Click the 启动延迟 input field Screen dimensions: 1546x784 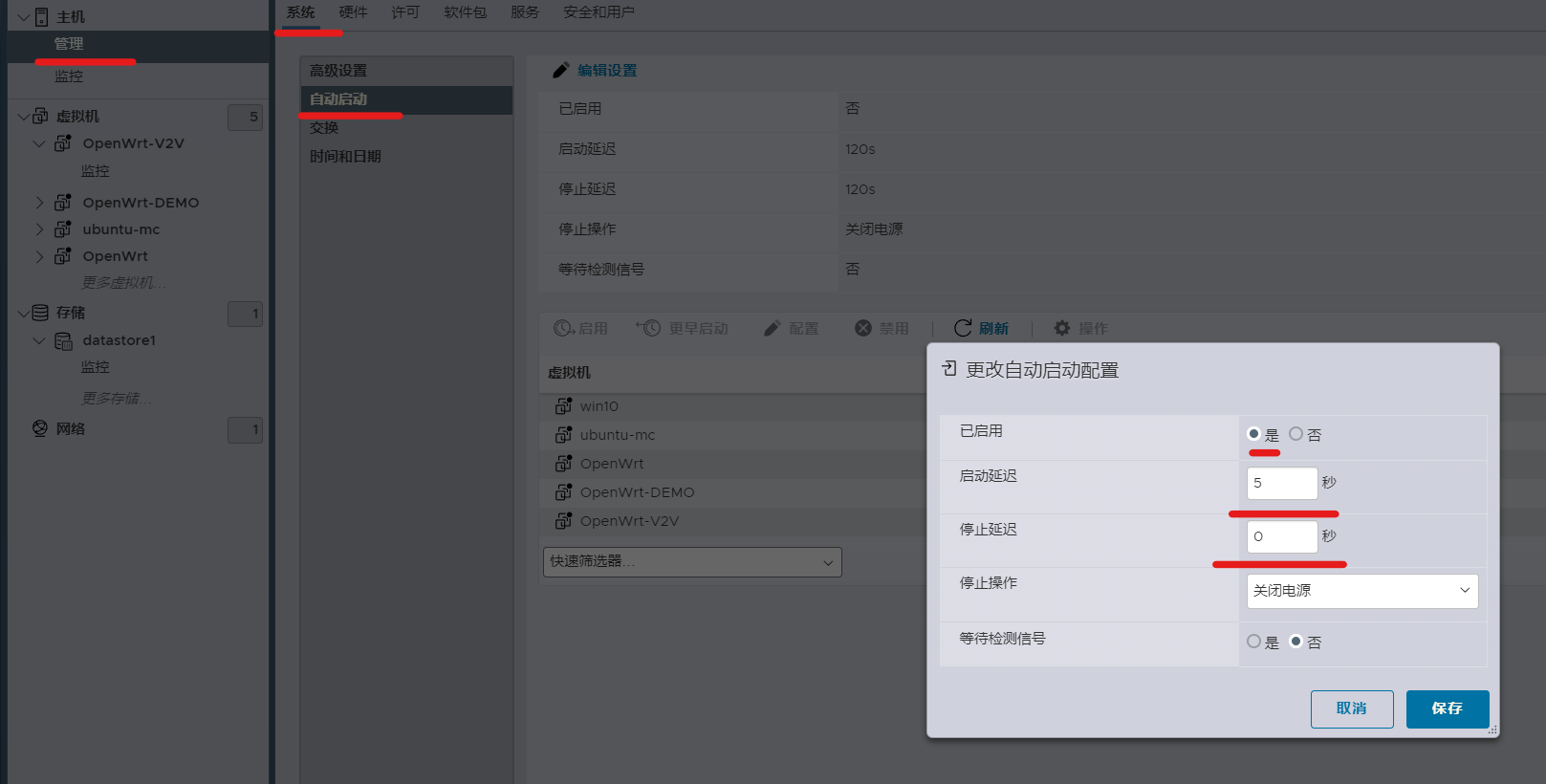tap(1282, 483)
